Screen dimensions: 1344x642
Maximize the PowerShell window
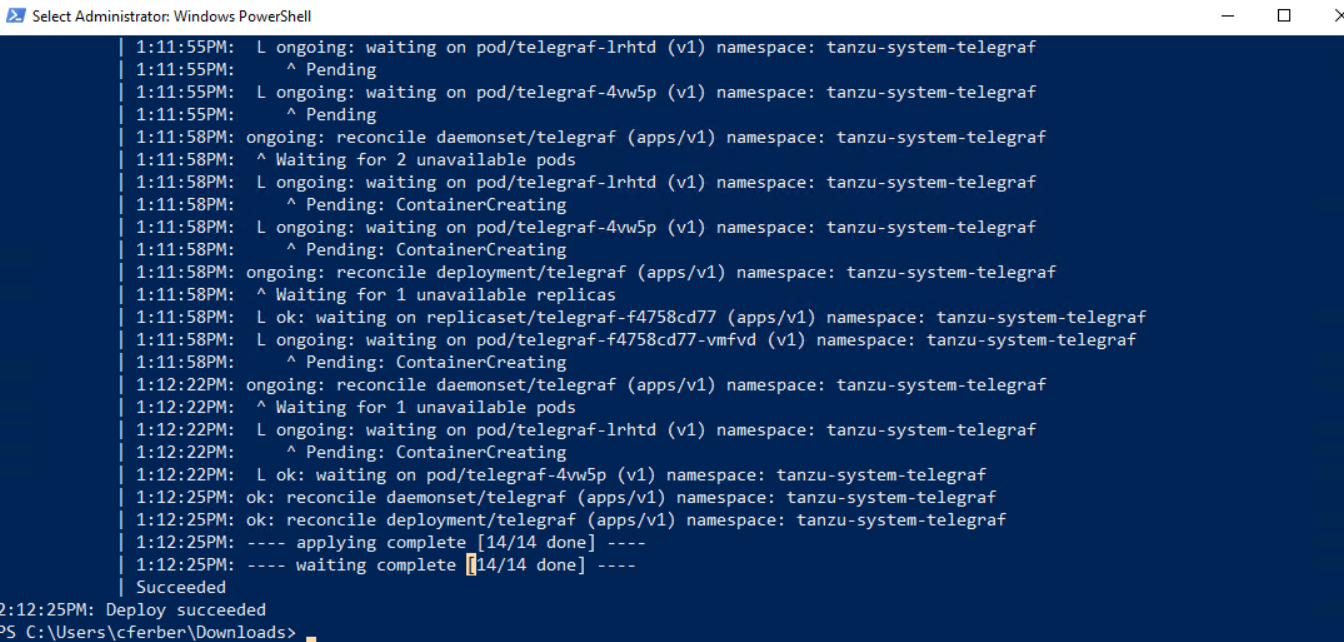1284,16
